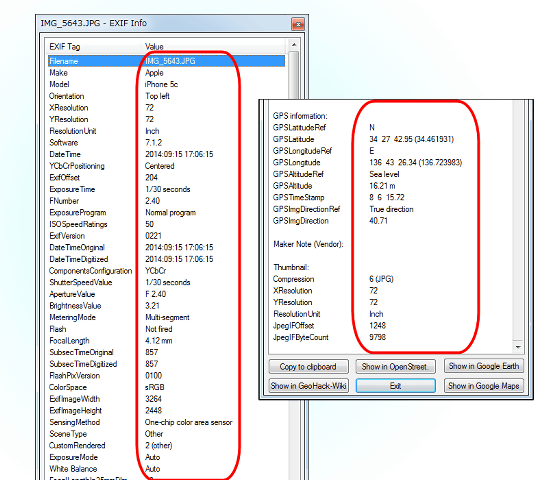
Task: Select the GPSLongitude row
Action: click(391, 162)
